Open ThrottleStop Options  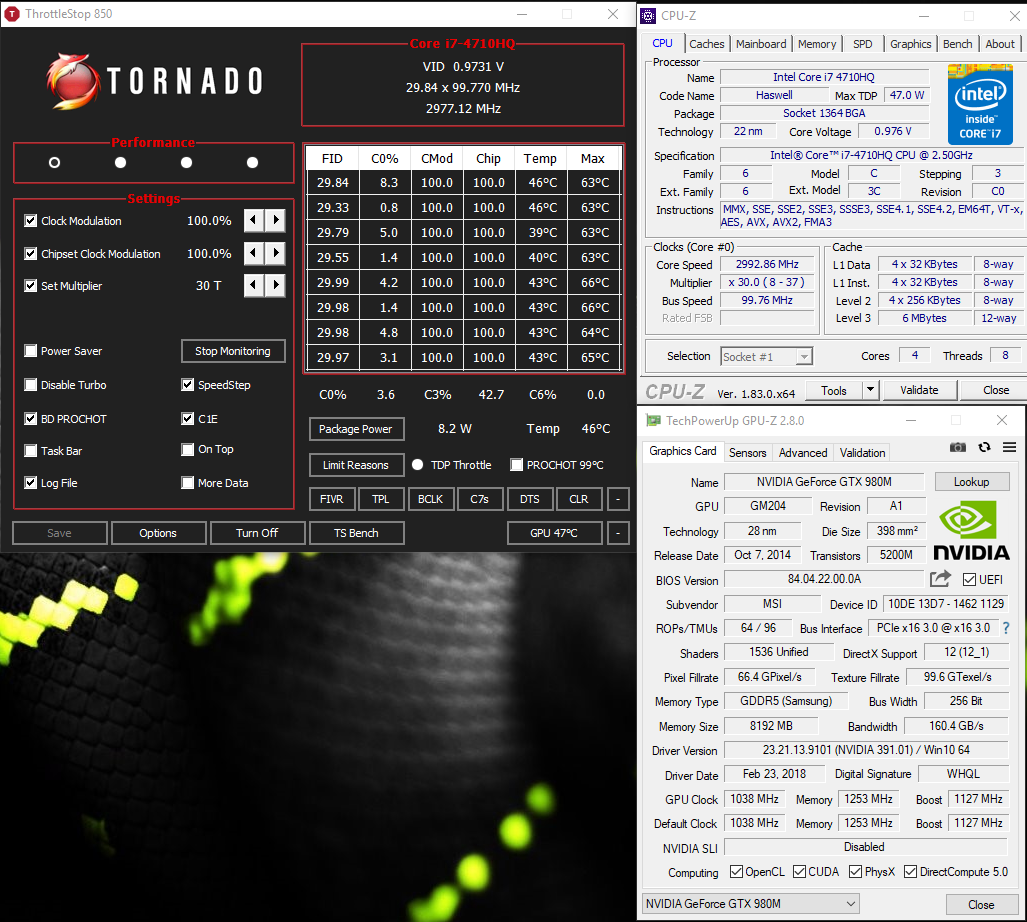pyautogui.click(x=158, y=533)
